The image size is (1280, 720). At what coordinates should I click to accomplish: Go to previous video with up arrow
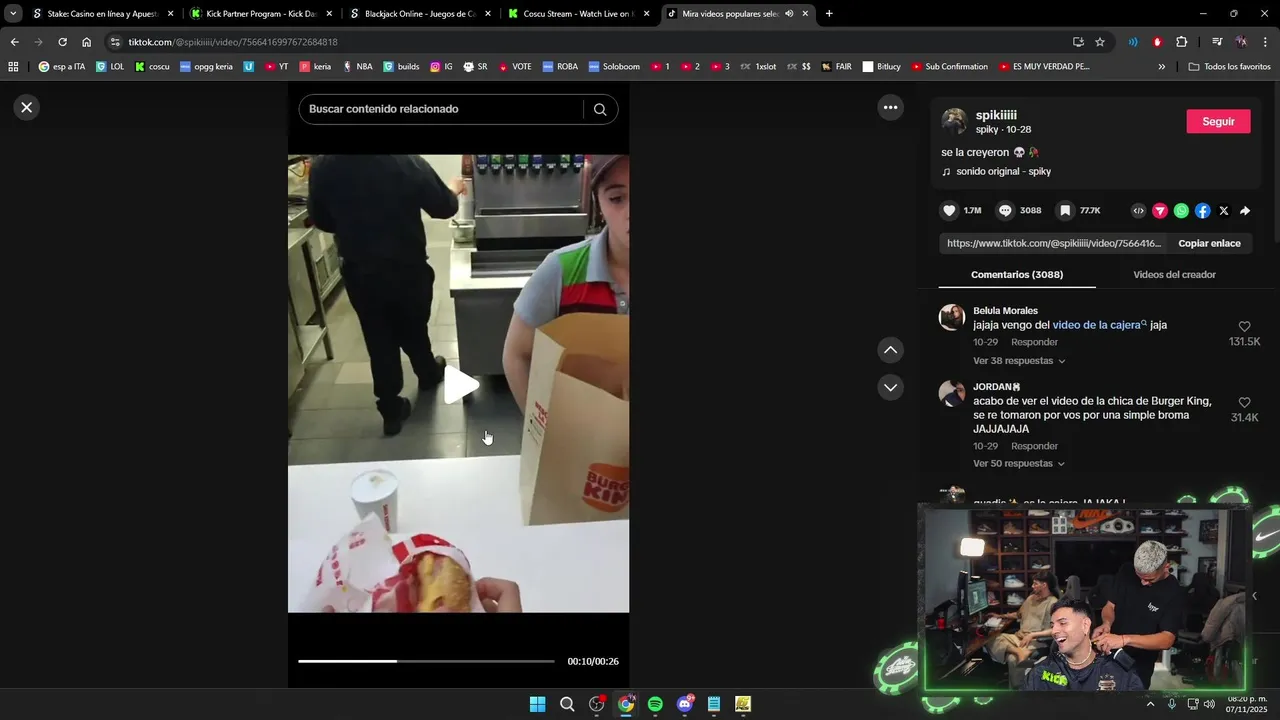(x=890, y=350)
